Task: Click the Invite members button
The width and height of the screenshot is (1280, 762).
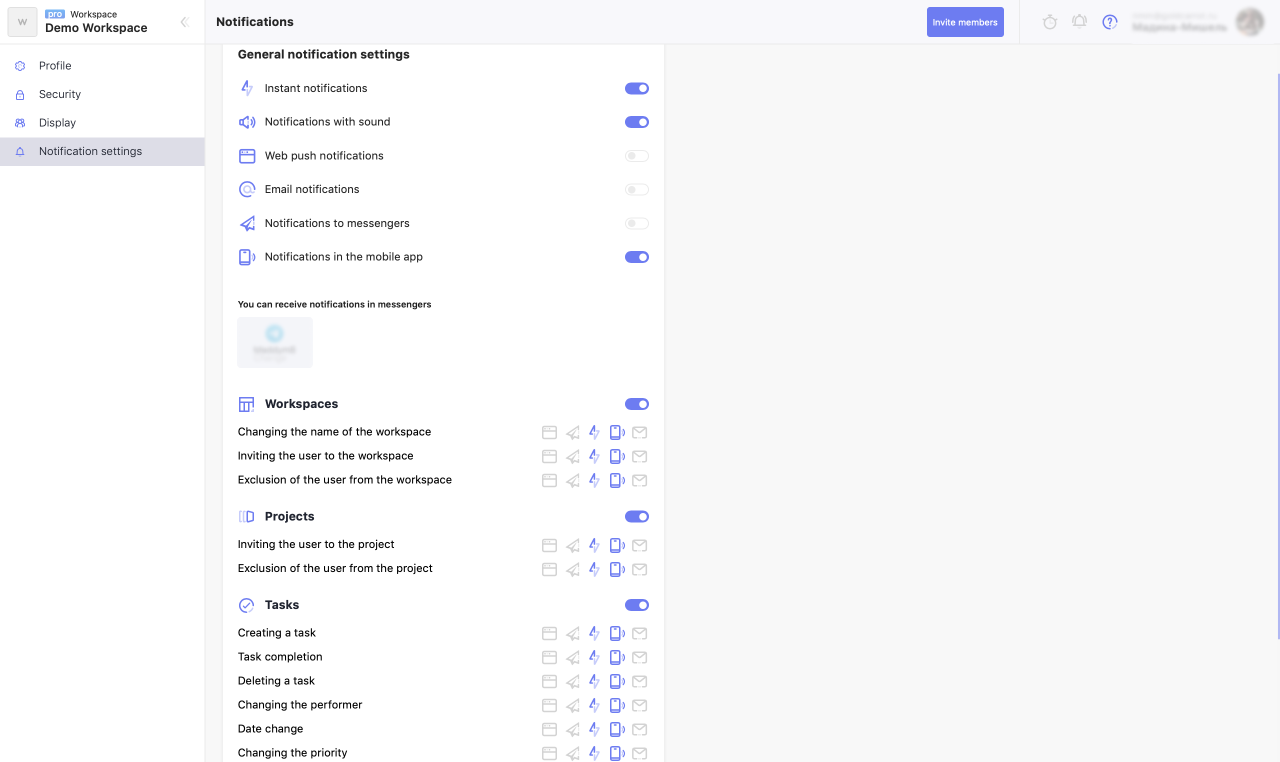Action: tap(965, 22)
